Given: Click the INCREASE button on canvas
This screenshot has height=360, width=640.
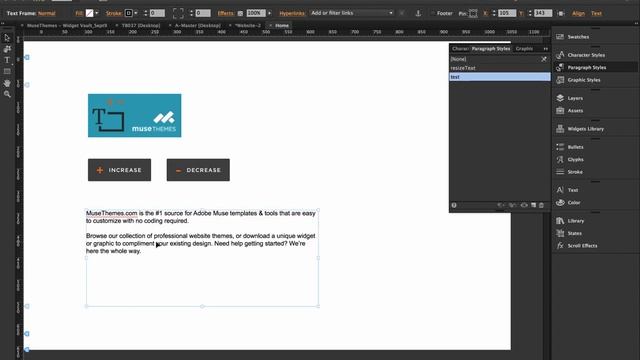Looking at the screenshot, I should click(x=120, y=170).
